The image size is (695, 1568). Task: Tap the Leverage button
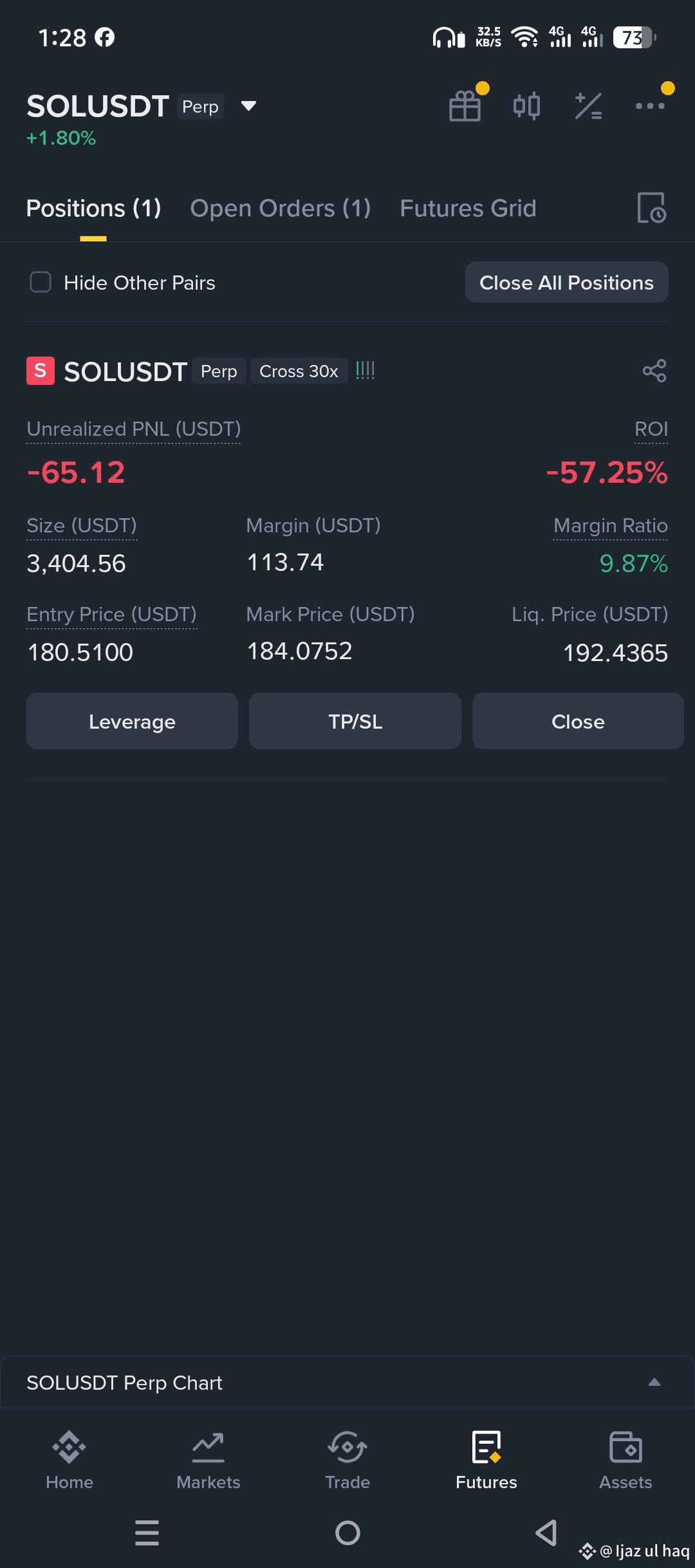click(132, 721)
